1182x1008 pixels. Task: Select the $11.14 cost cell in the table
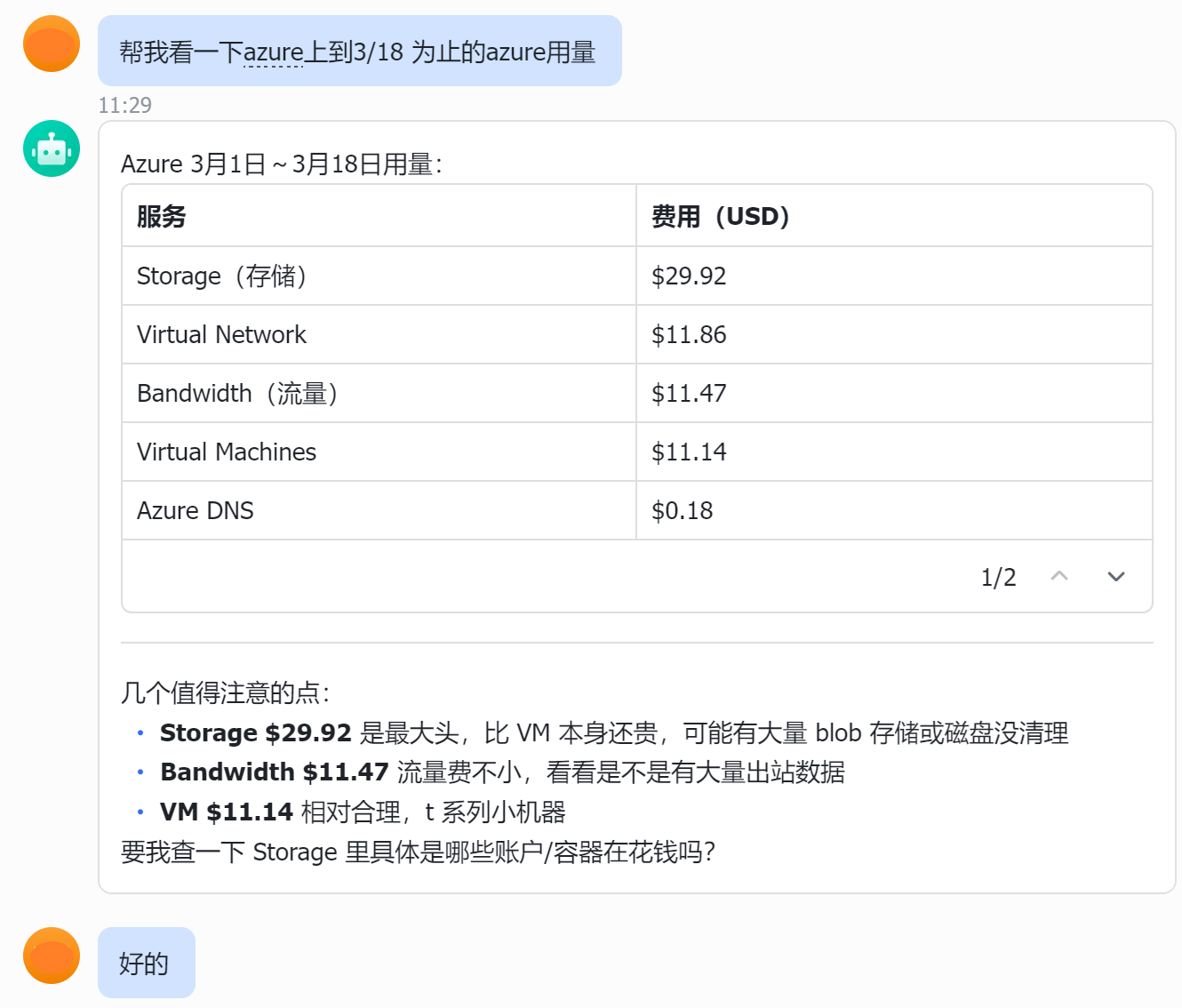pyautogui.click(x=894, y=452)
